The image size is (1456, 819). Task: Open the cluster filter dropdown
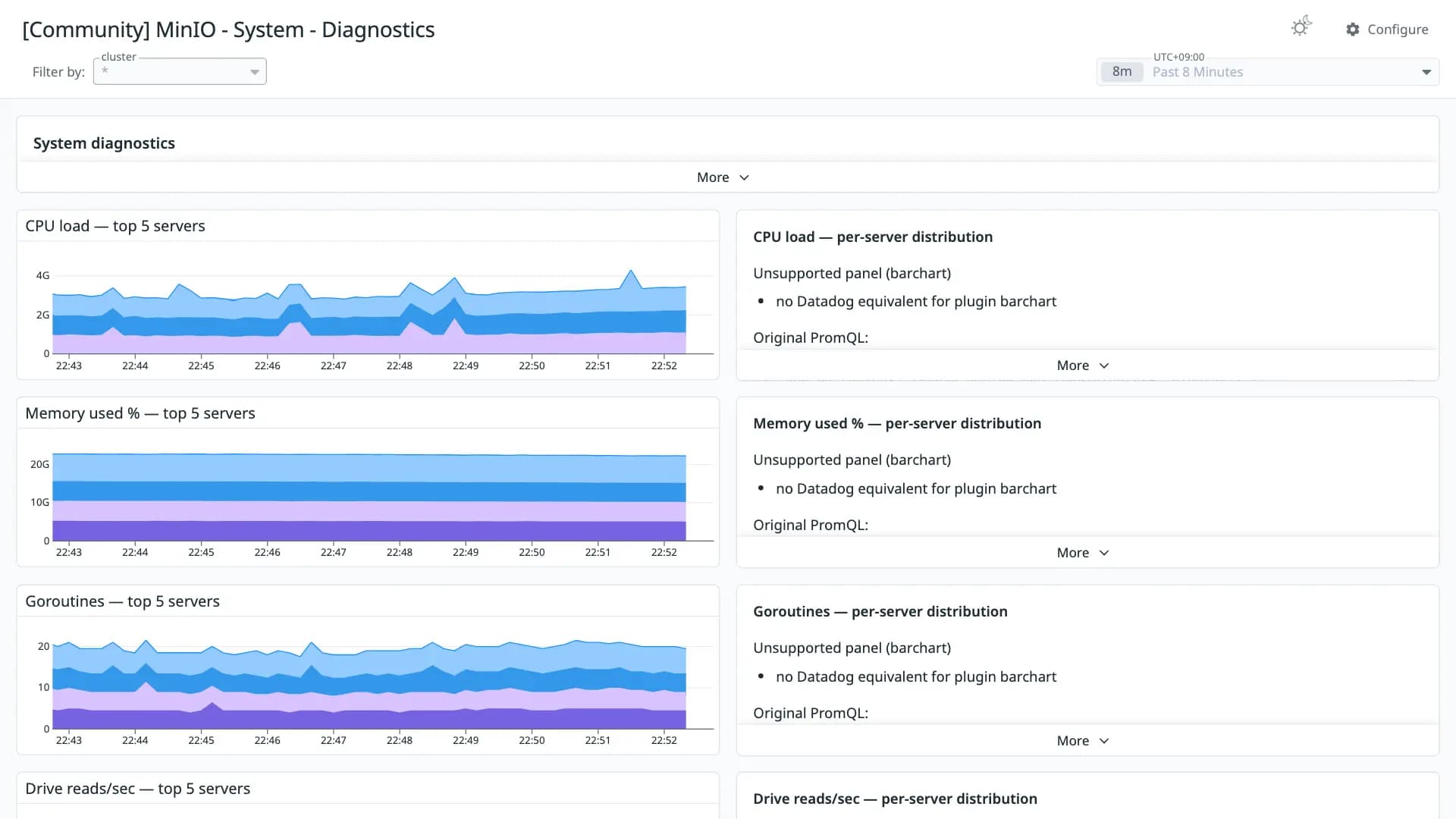180,71
